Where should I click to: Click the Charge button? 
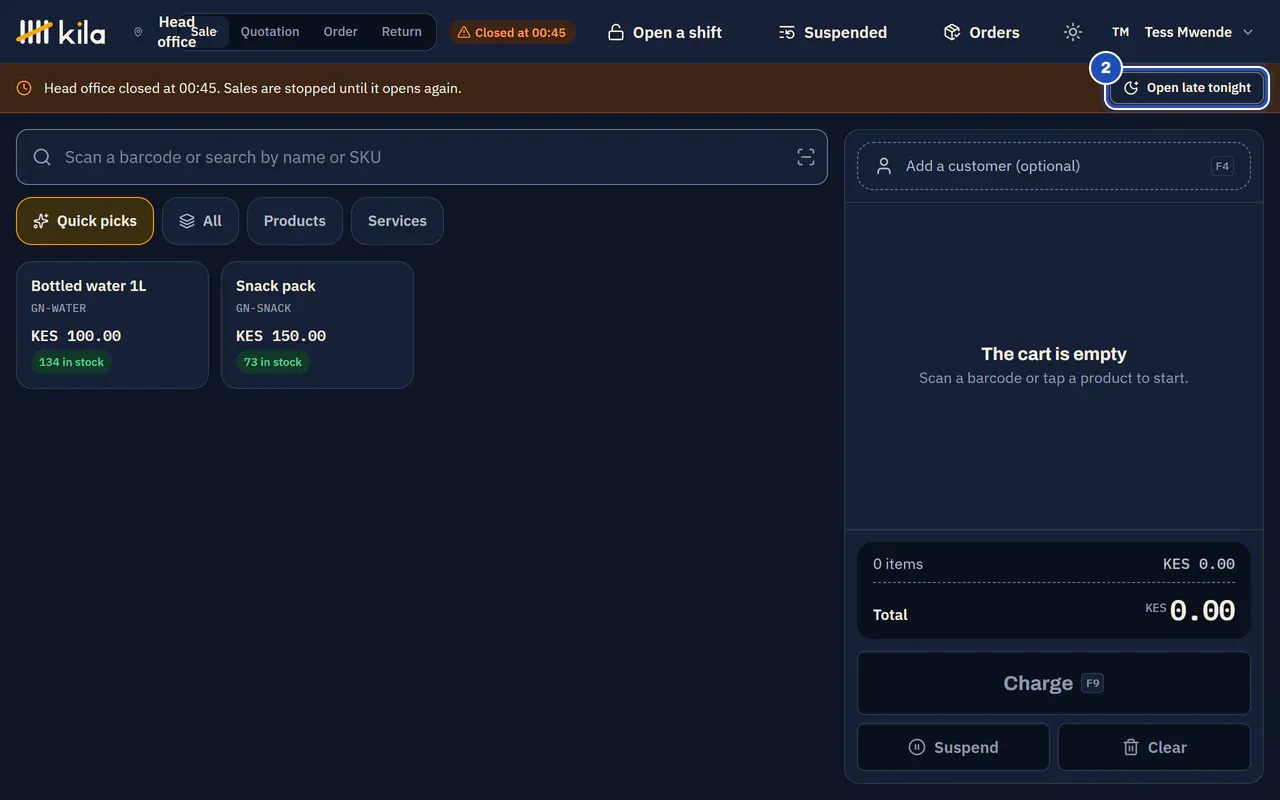click(1054, 683)
